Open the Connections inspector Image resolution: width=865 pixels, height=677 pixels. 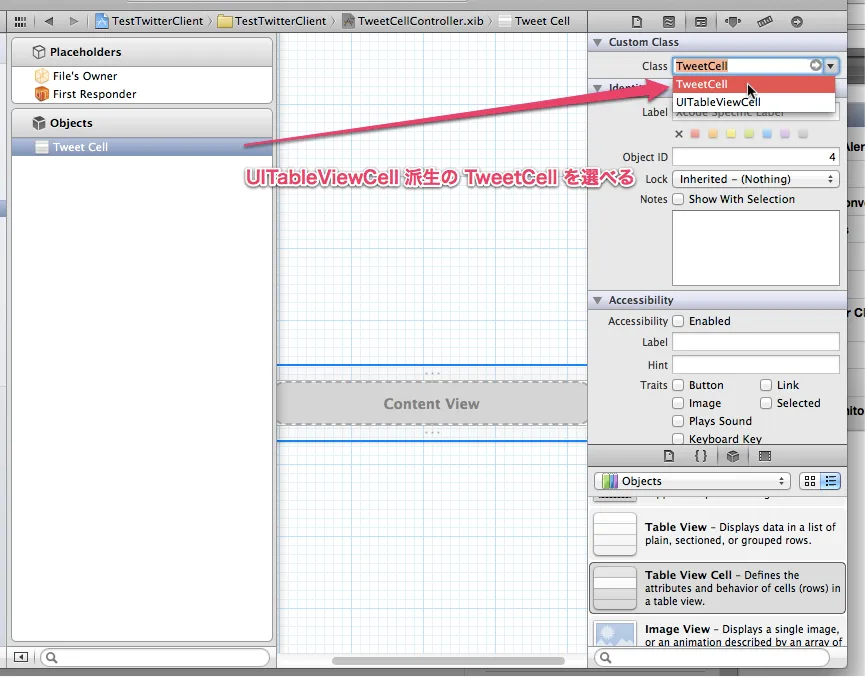click(797, 21)
